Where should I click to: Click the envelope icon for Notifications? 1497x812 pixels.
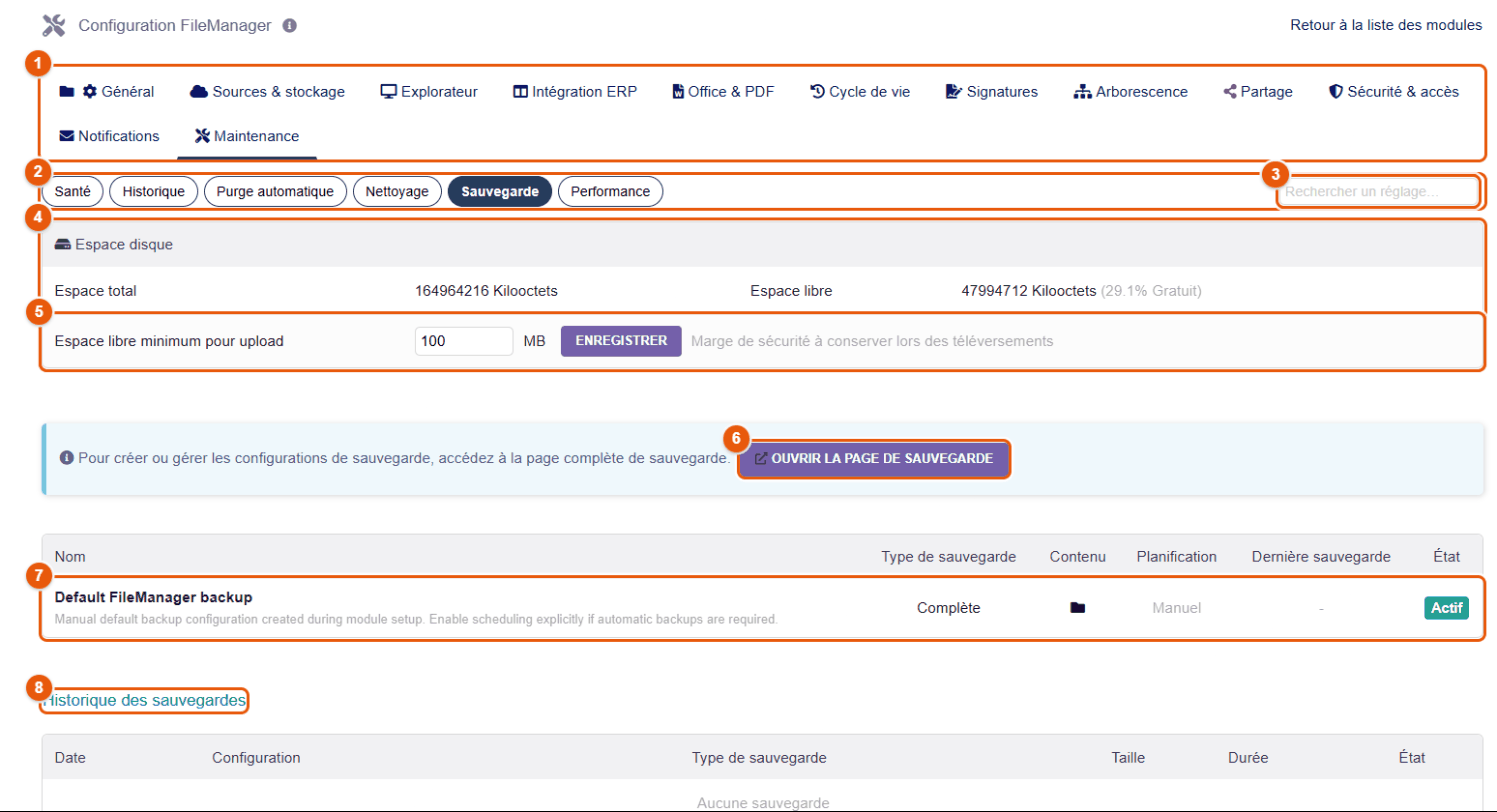click(x=67, y=136)
